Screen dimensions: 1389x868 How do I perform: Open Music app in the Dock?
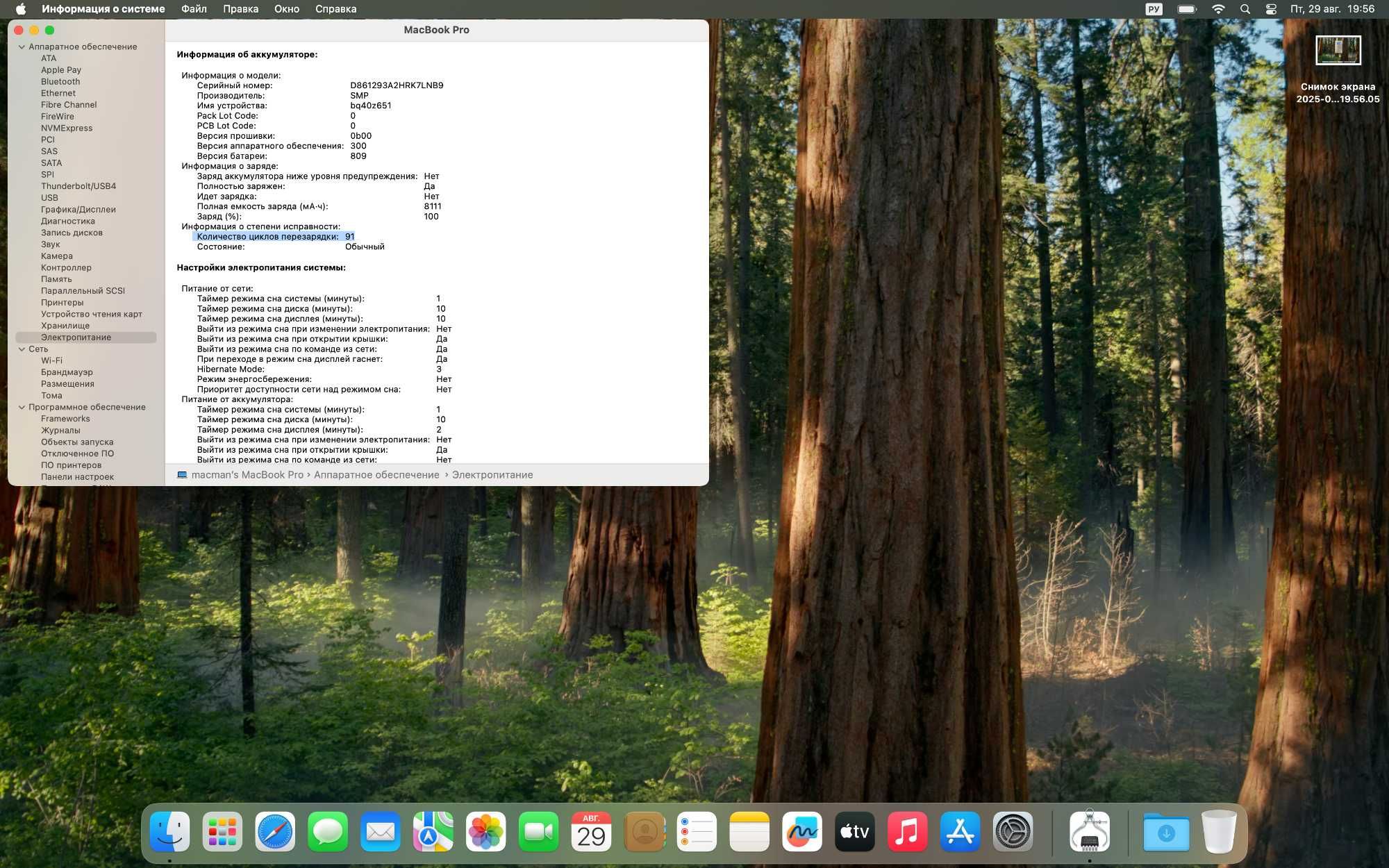[908, 831]
